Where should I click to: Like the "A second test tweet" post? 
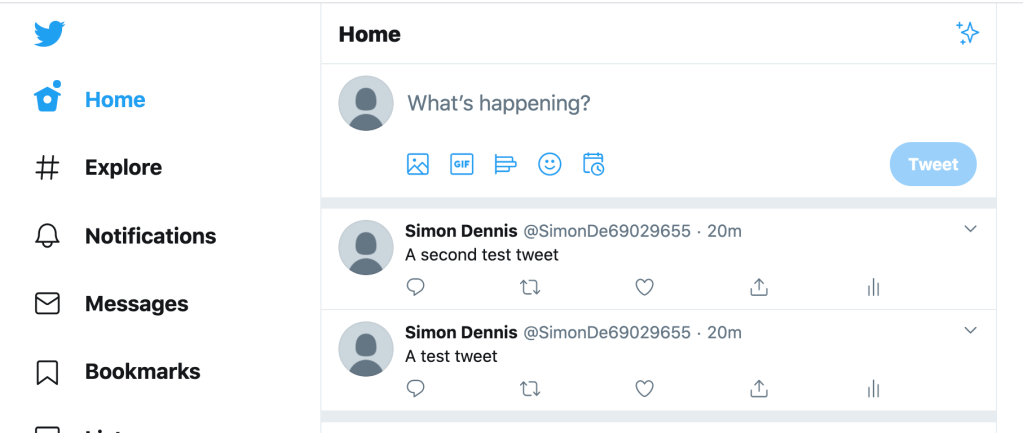click(x=645, y=287)
